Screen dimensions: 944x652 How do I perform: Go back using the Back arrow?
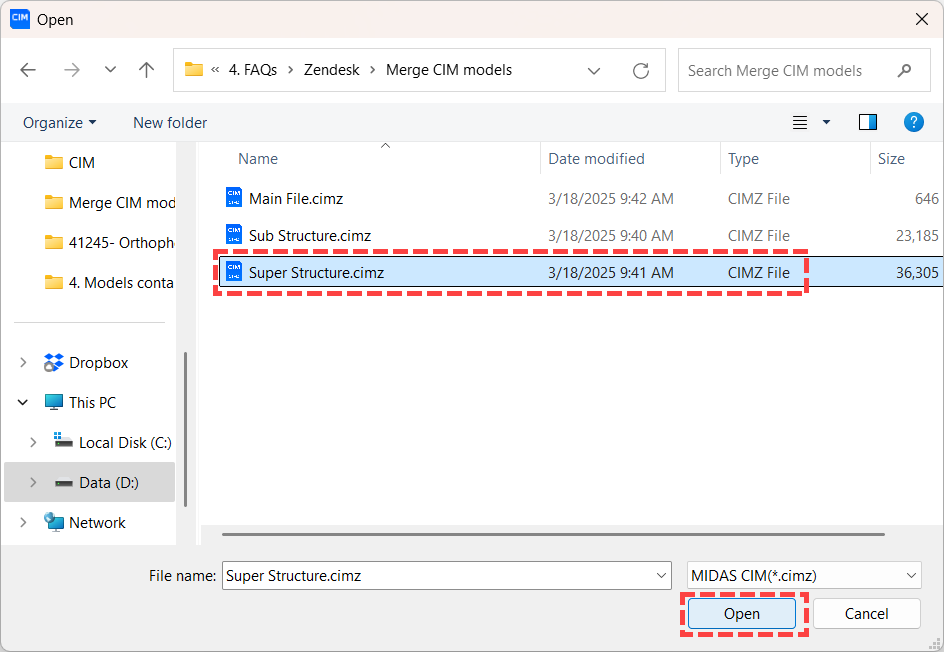(x=28, y=70)
